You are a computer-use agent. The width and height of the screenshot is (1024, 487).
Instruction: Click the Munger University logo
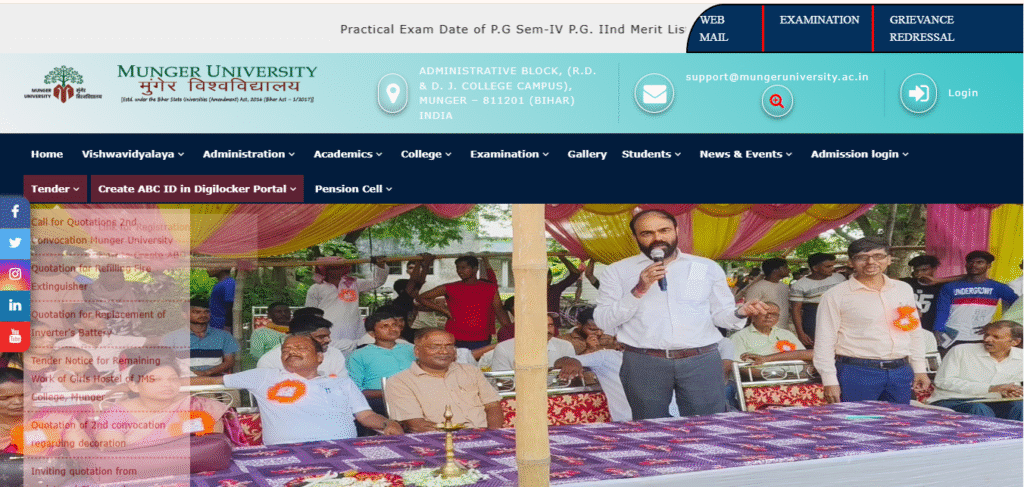(170, 83)
